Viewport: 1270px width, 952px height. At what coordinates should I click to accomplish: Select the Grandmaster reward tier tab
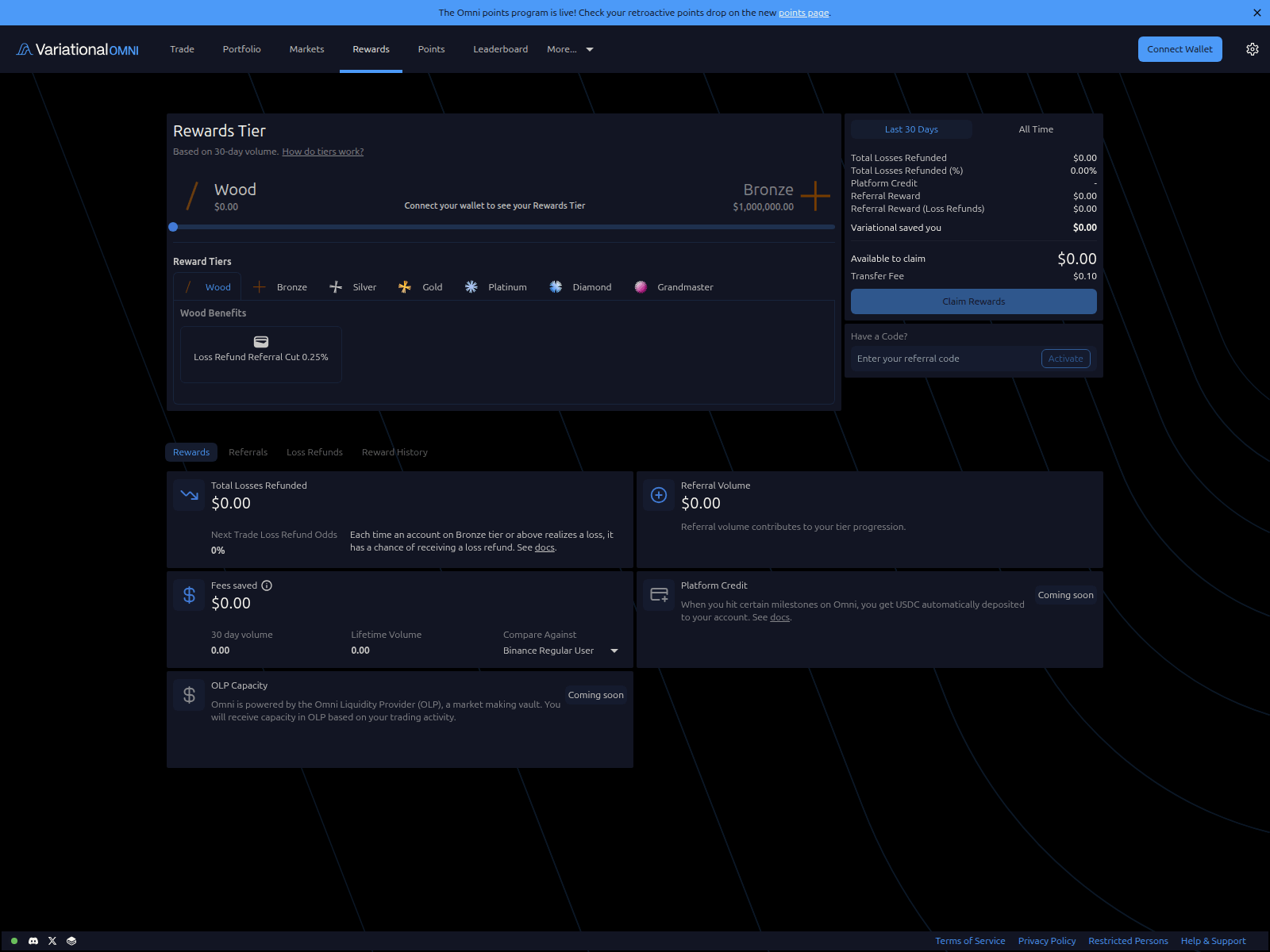pos(674,287)
